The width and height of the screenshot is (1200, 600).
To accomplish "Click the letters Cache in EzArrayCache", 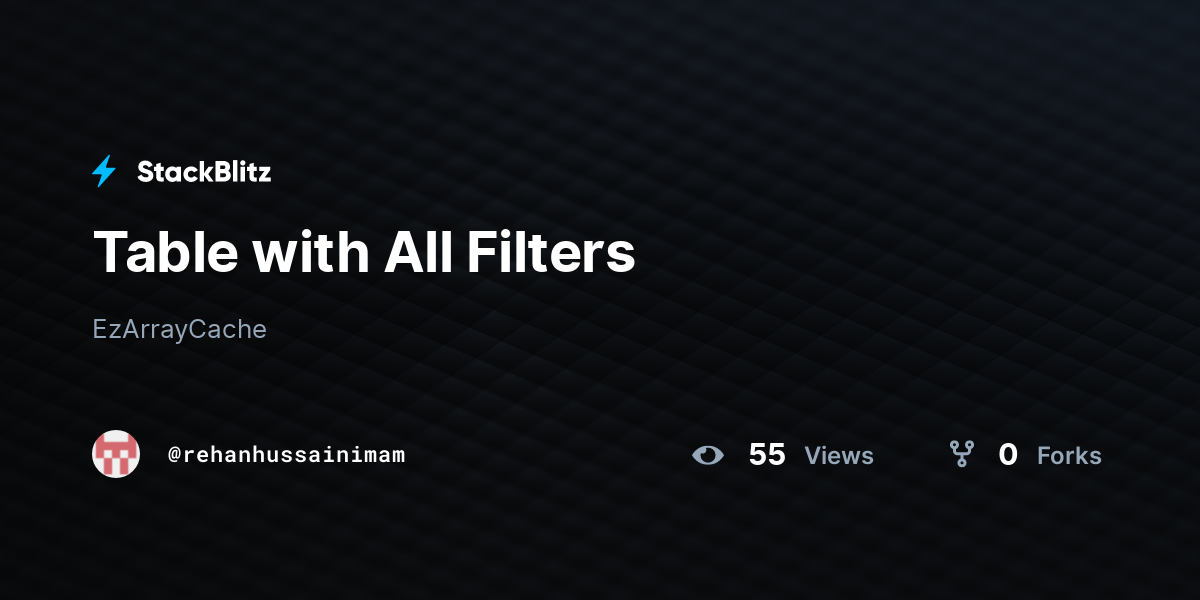I will (x=229, y=329).
